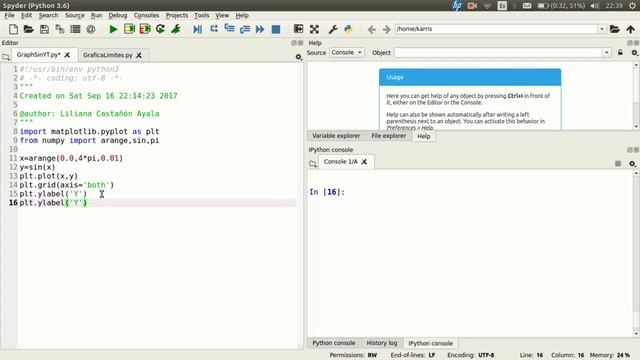The width and height of the screenshot is (640, 360).
Task: Create a new file with the toolbar icon
Action: click(13, 29)
